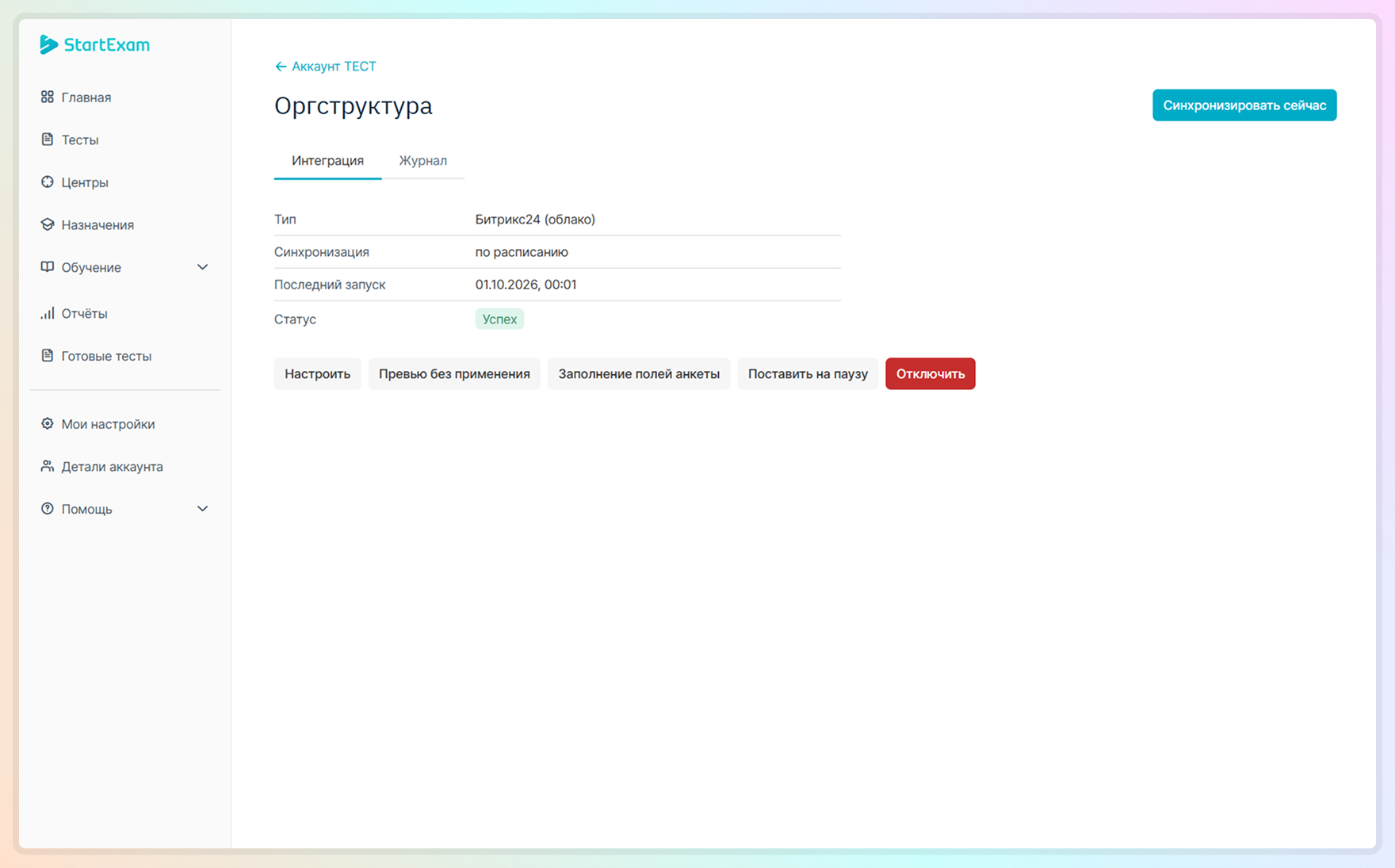Click the value Битрикс24 (облако)
1395x868 pixels.
535,220
